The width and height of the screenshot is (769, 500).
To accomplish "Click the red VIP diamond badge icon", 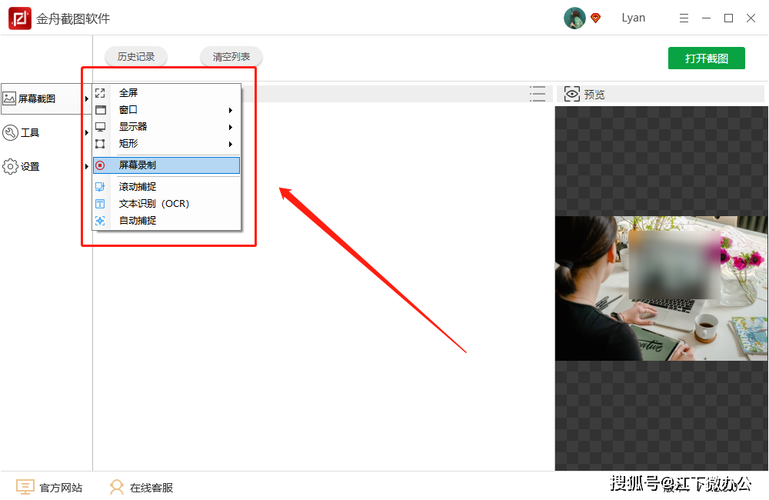I will (595, 18).
